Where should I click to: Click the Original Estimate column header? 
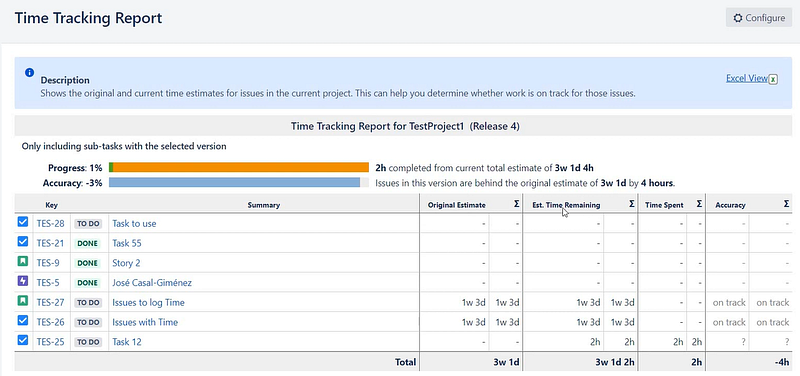point(457,205)
